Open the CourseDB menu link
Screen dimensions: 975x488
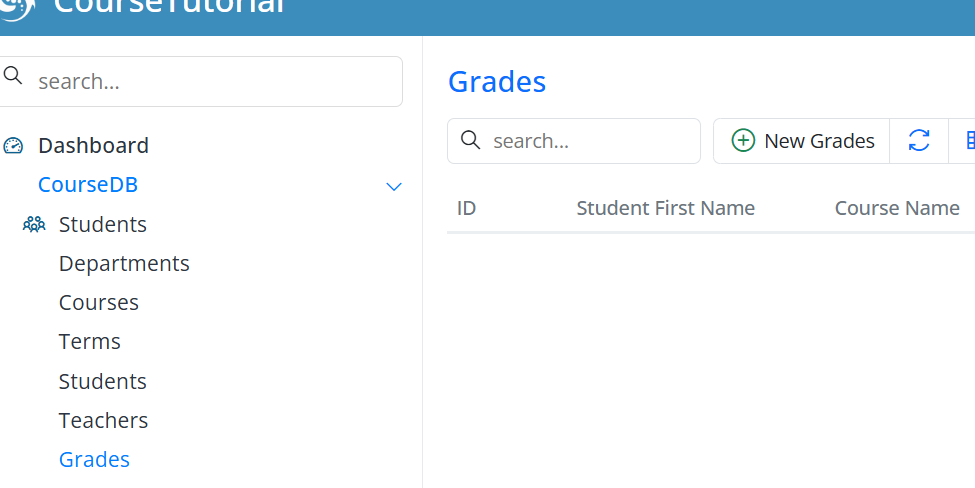[88, 185]
